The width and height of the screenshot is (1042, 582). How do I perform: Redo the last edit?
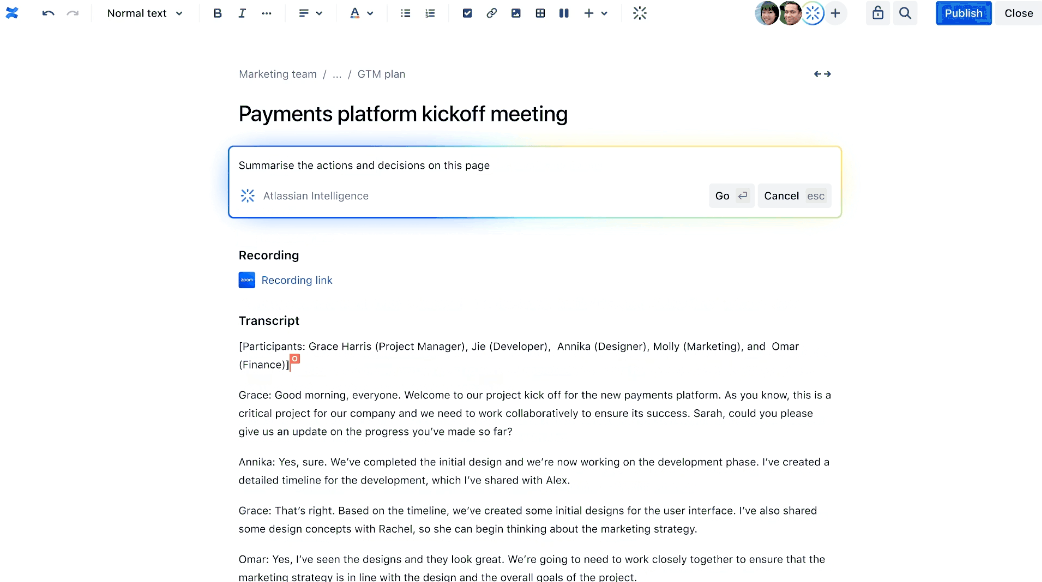point(72,13)
